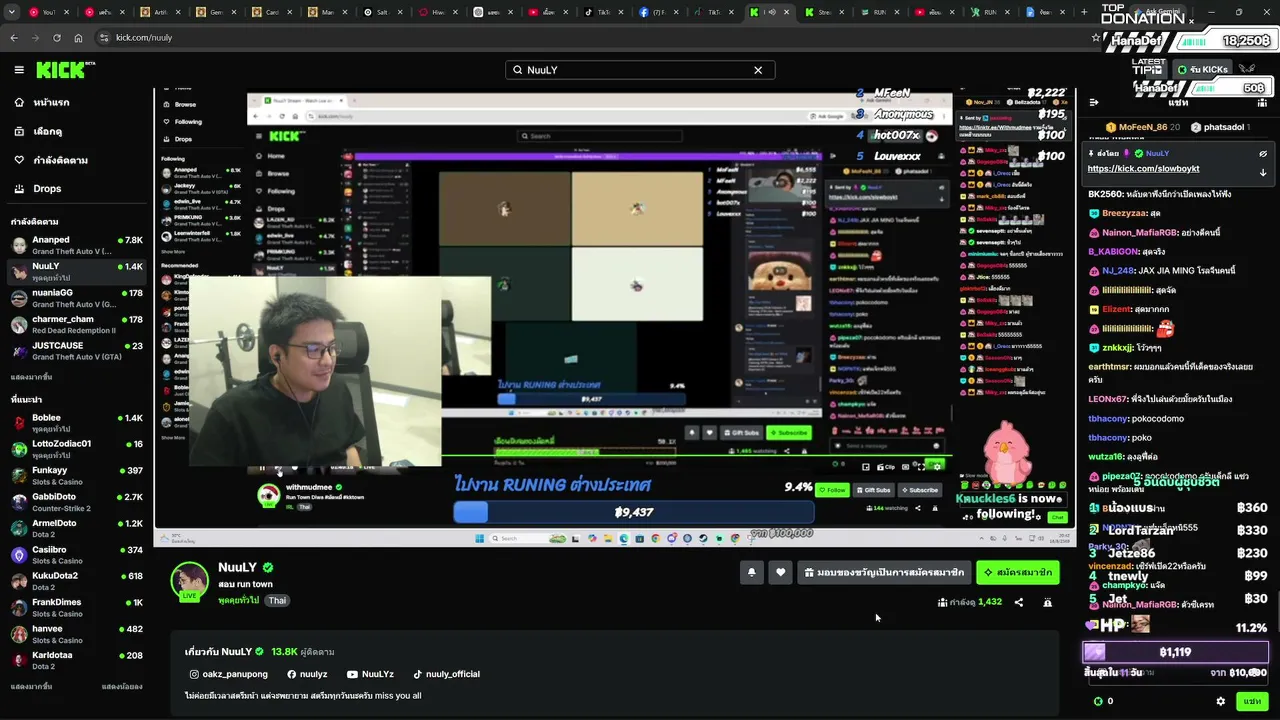Select FrankDimes in recommended channels
The image size is (1280, 720).
78,608
